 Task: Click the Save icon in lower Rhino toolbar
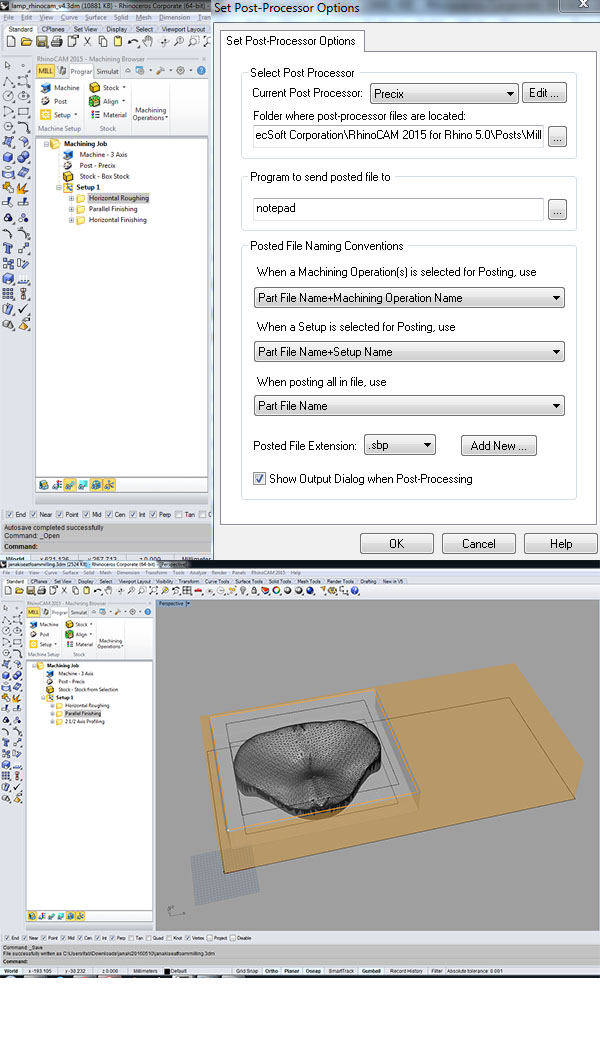point(30,591)
